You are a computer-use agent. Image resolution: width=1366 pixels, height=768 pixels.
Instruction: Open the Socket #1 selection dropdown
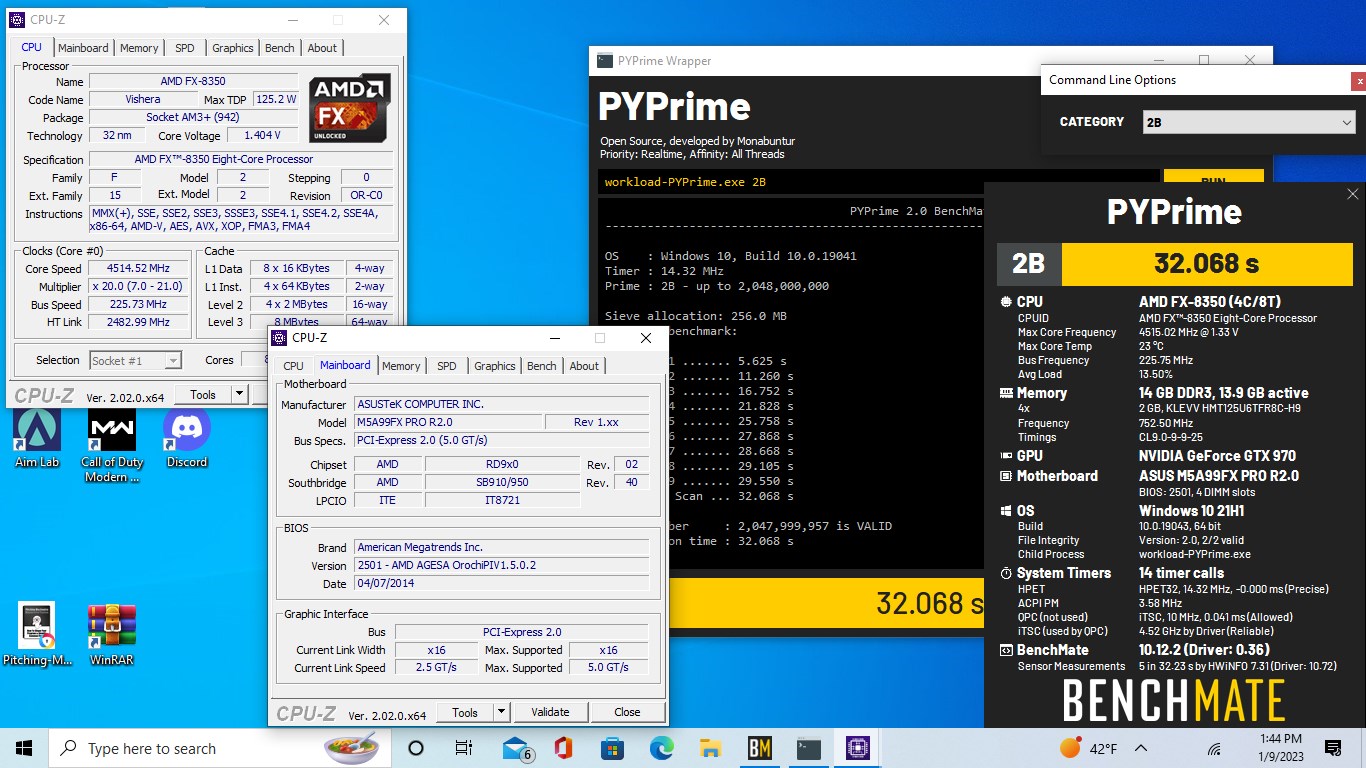135,360
